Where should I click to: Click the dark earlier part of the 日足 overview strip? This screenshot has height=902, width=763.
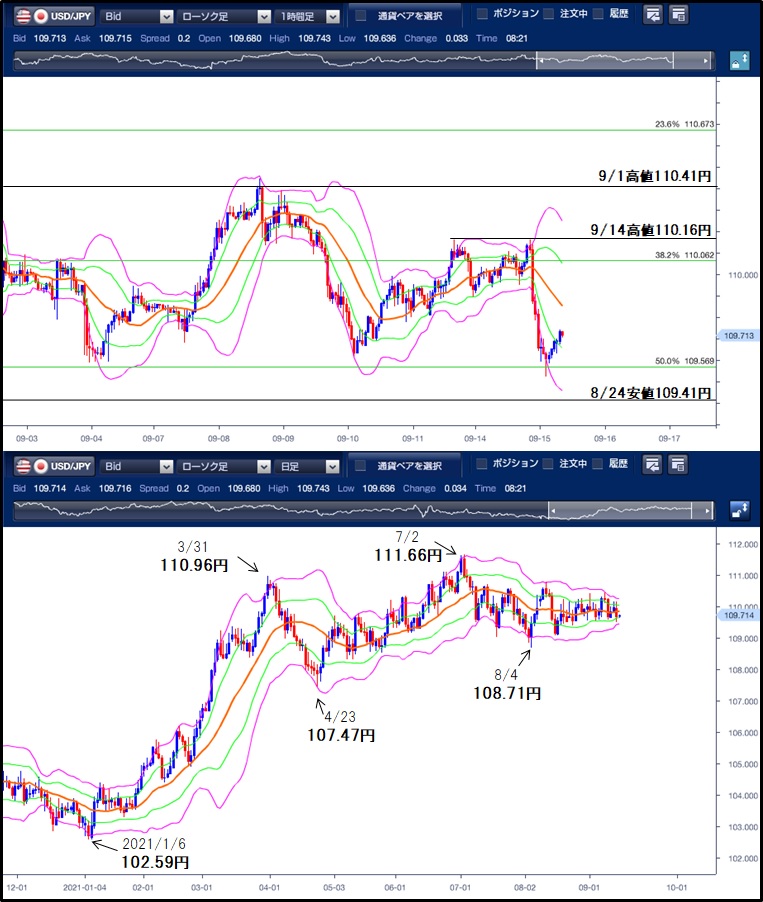pyautogui.click(x=281, y=510)
